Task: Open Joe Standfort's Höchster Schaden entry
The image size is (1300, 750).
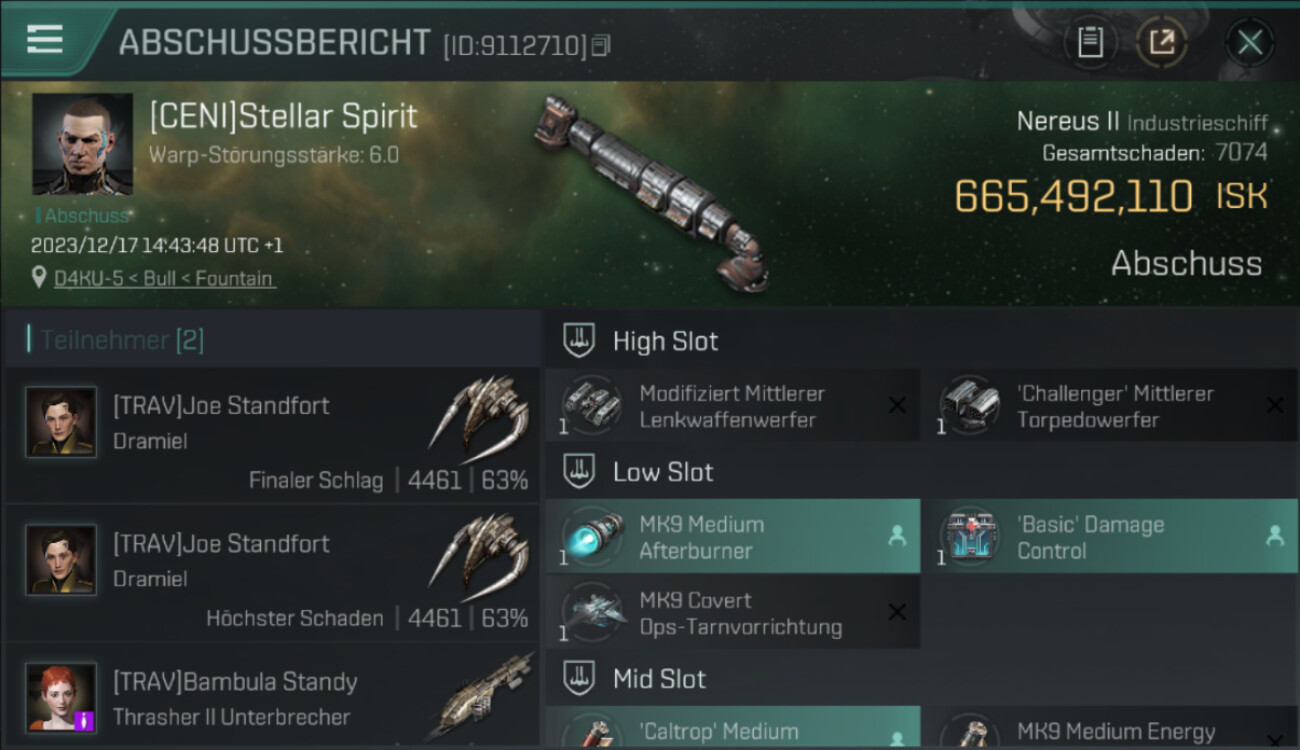Action: 272,573
